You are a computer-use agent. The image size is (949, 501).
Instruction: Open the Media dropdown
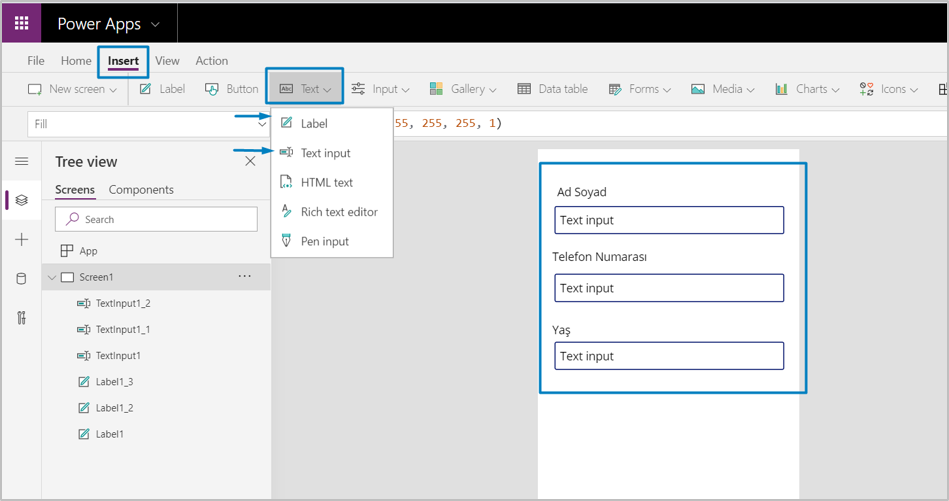723,89
